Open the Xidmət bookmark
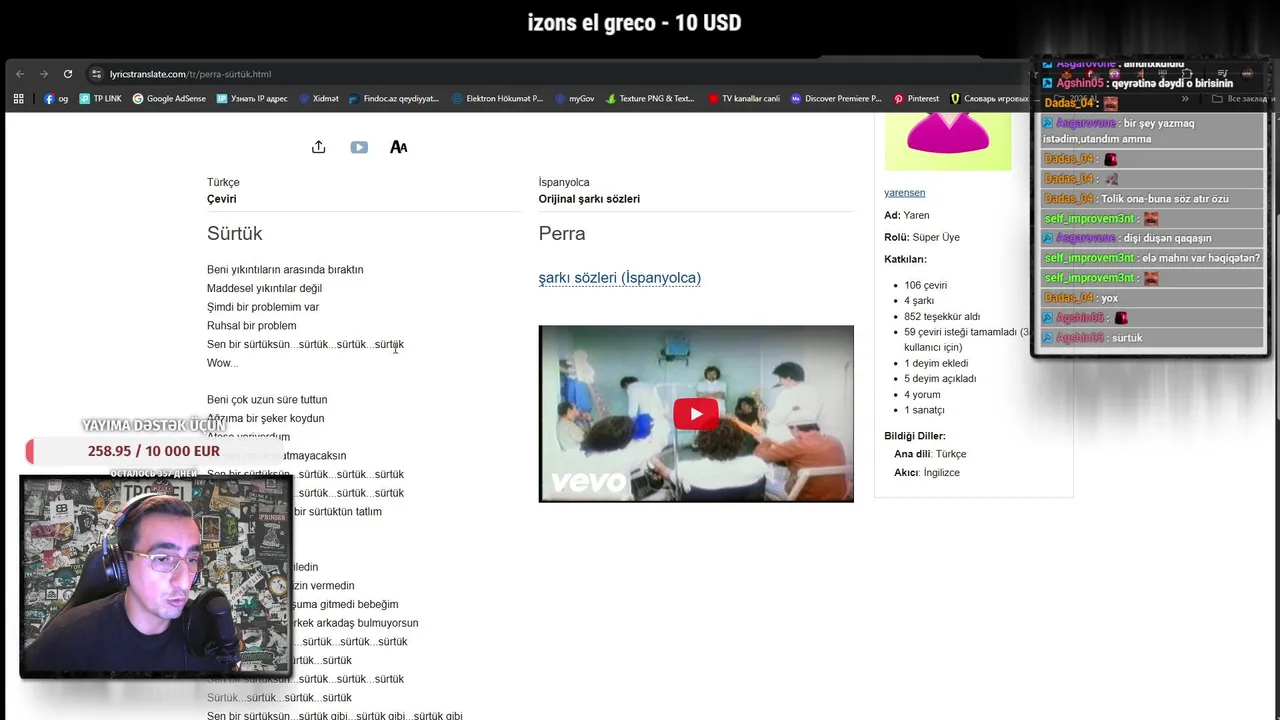This screenshot has height=720, width=1280. [x=319, y=99]
